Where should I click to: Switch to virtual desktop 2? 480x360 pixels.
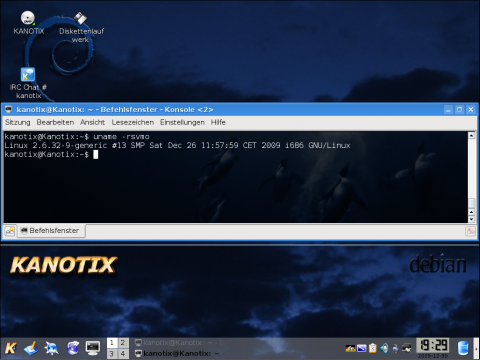(123, 343)
